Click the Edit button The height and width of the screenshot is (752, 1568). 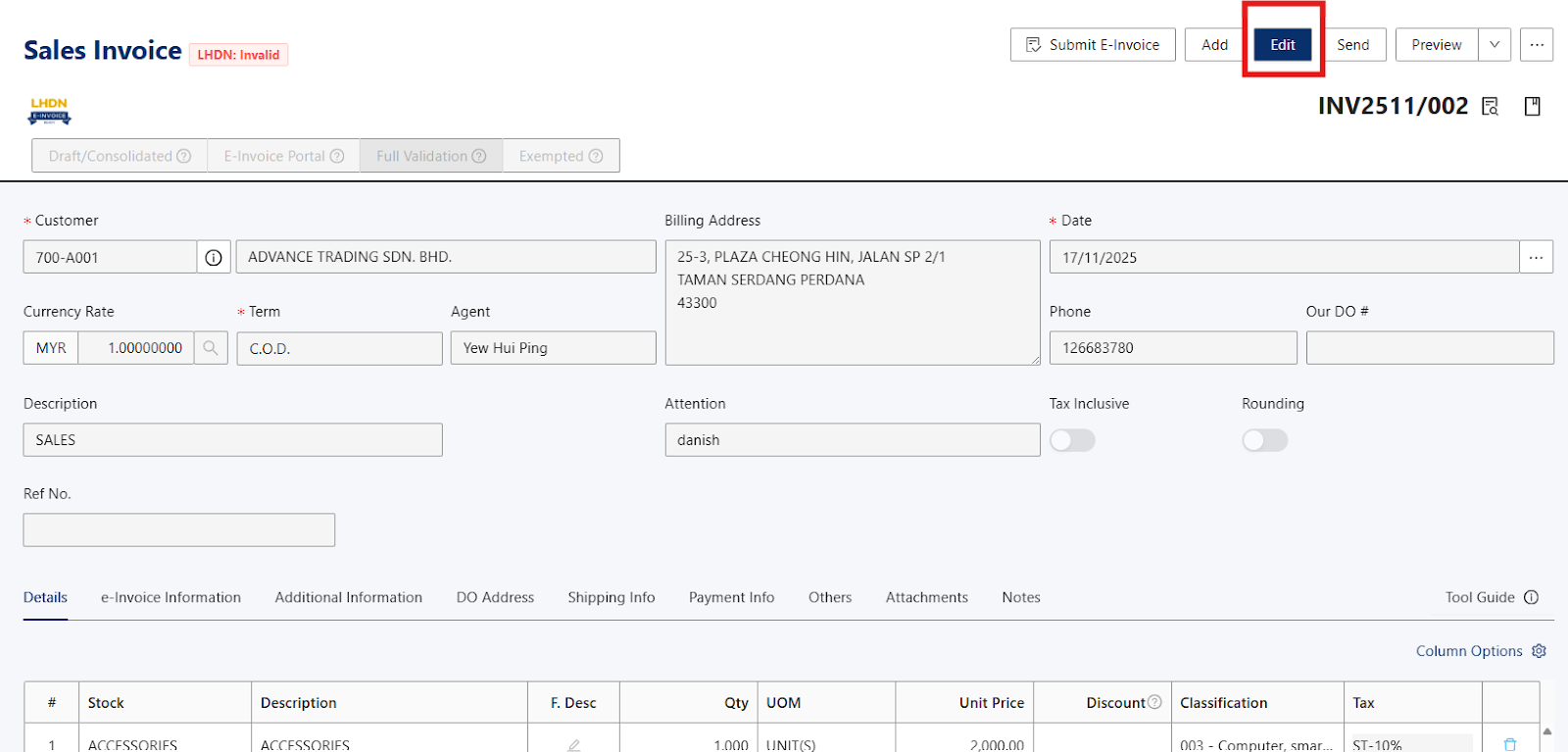click(x=1283, y=45)
